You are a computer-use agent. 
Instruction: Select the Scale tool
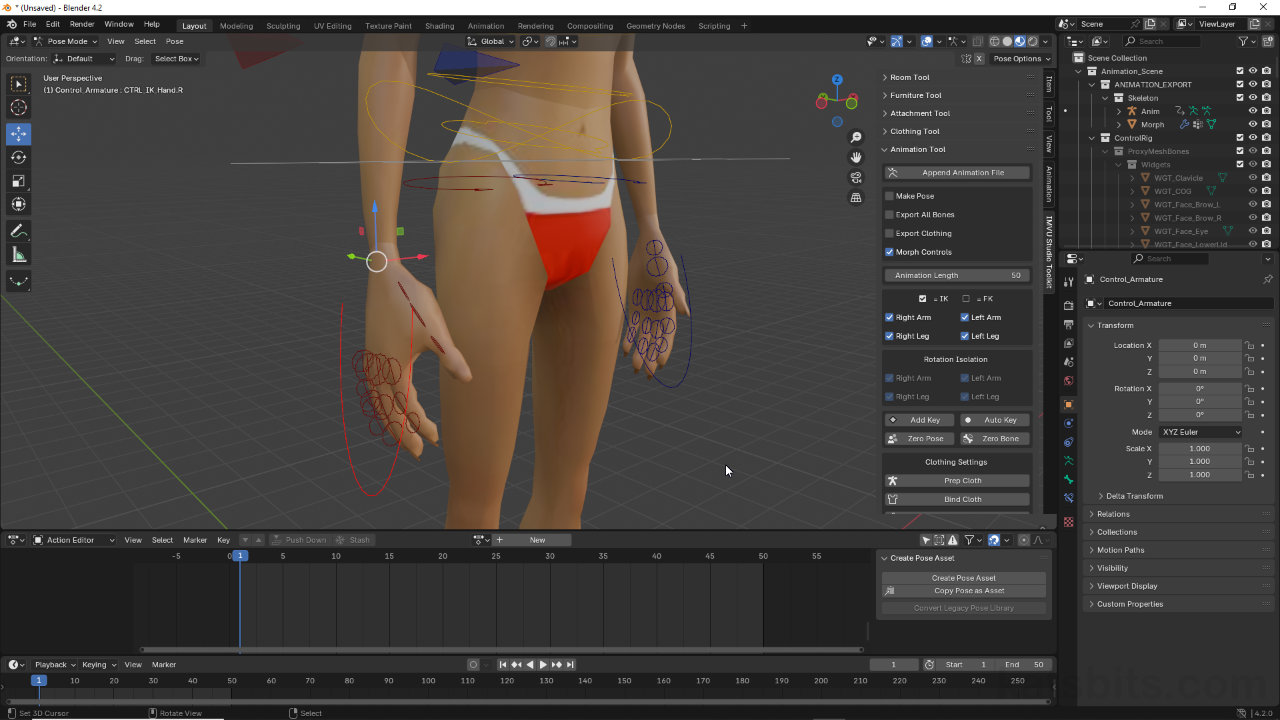tap(18, 181)
